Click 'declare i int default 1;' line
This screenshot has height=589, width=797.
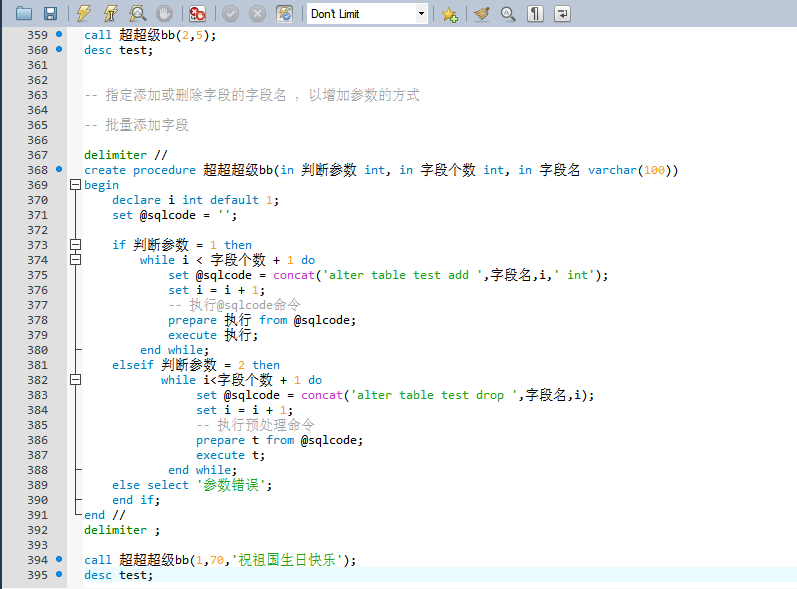click(195, 200)
